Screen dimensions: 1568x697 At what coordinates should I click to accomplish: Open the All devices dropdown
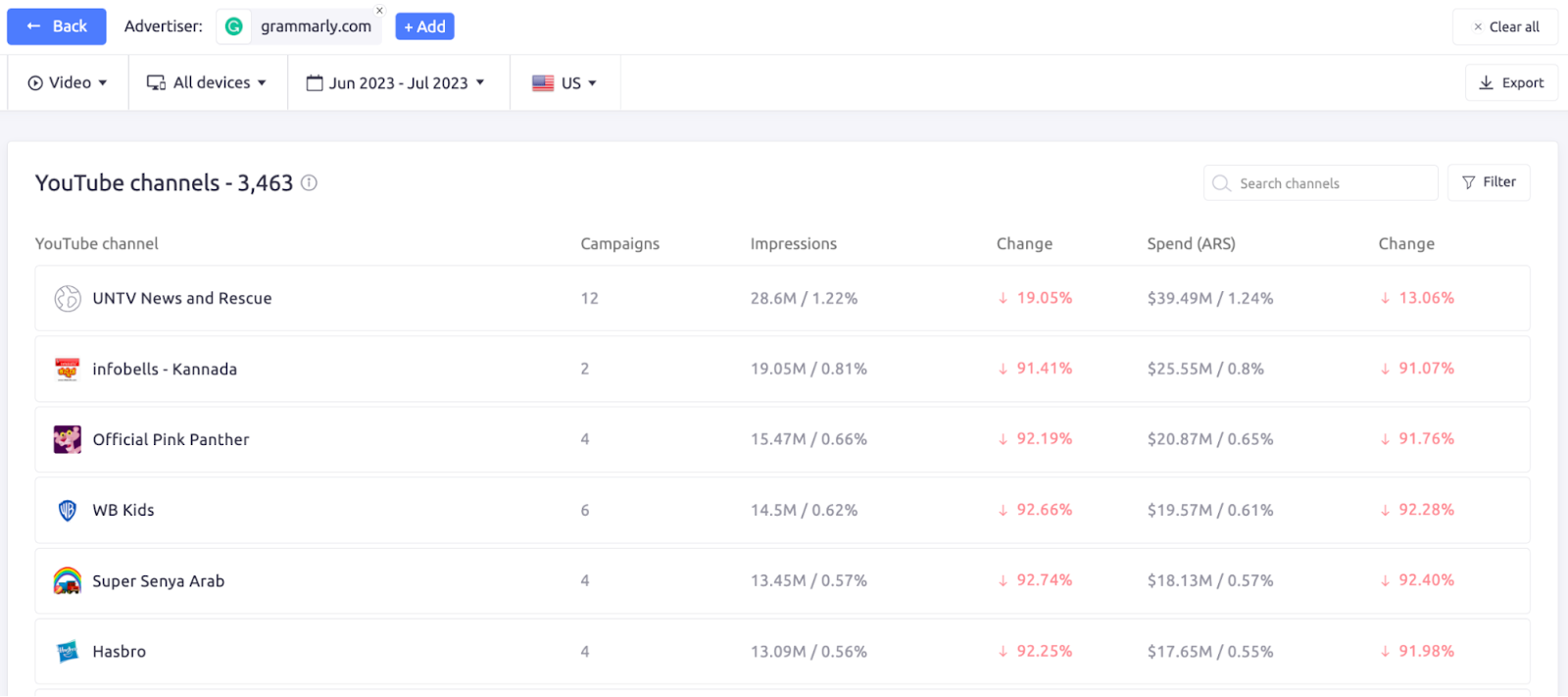207,83
